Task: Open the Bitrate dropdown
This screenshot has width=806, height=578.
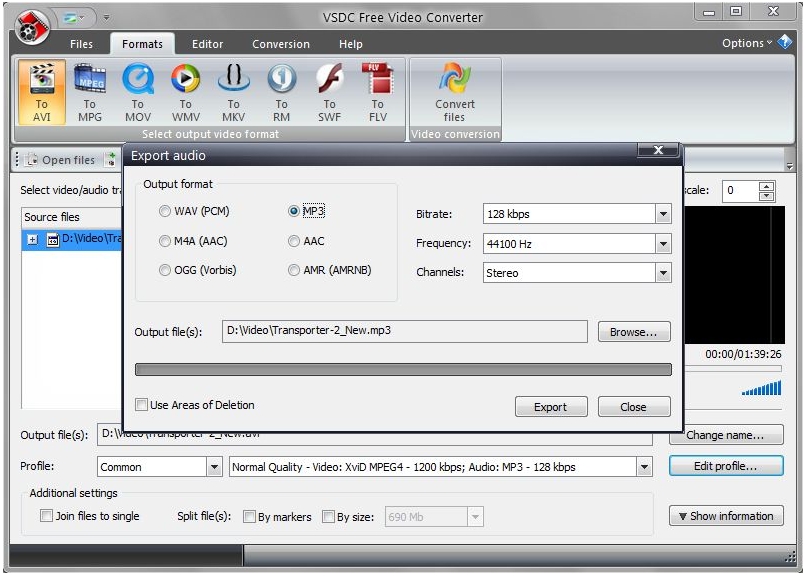Action: tap(661, 213)
